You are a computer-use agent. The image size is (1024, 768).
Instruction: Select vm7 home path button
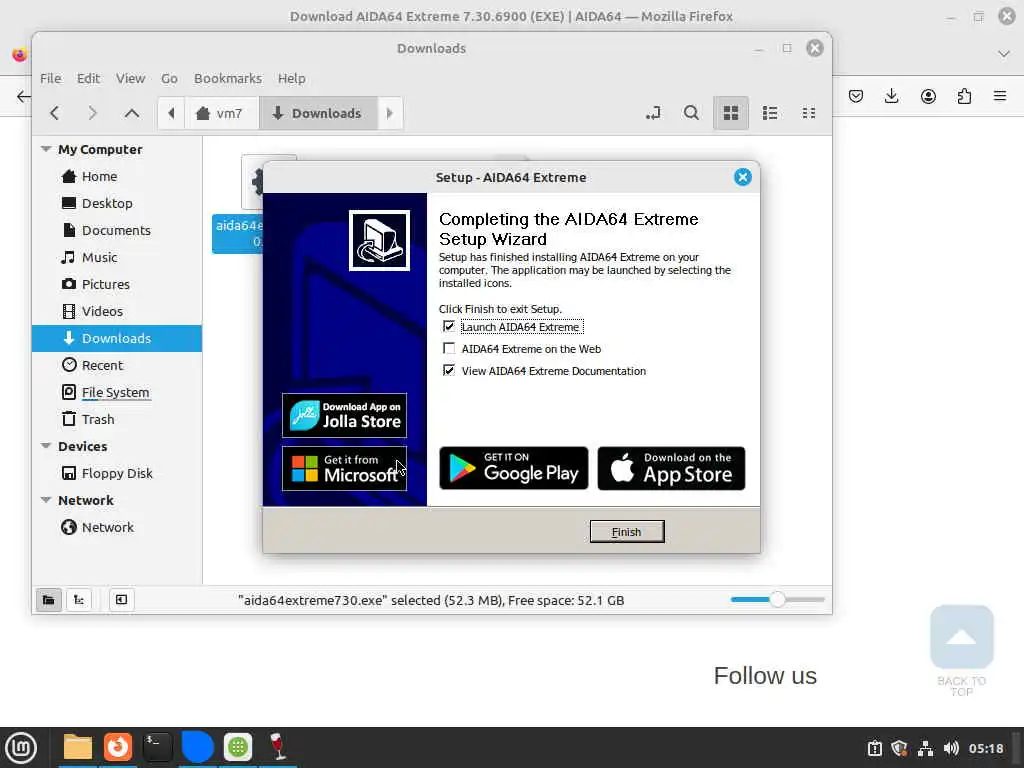[x=221, y=113]
